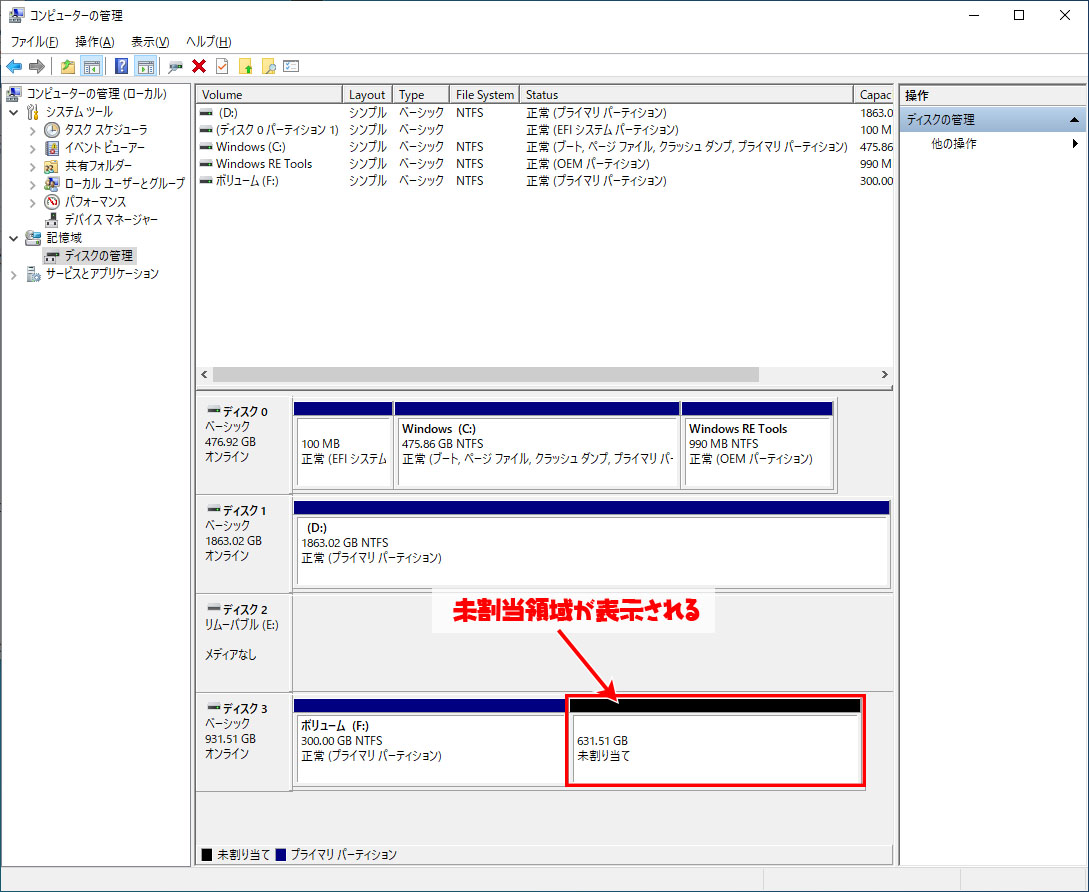The height and width of the screenshot is (892, 1089).
Task: Open the 操作(A) menu
Action: (94, 42)
